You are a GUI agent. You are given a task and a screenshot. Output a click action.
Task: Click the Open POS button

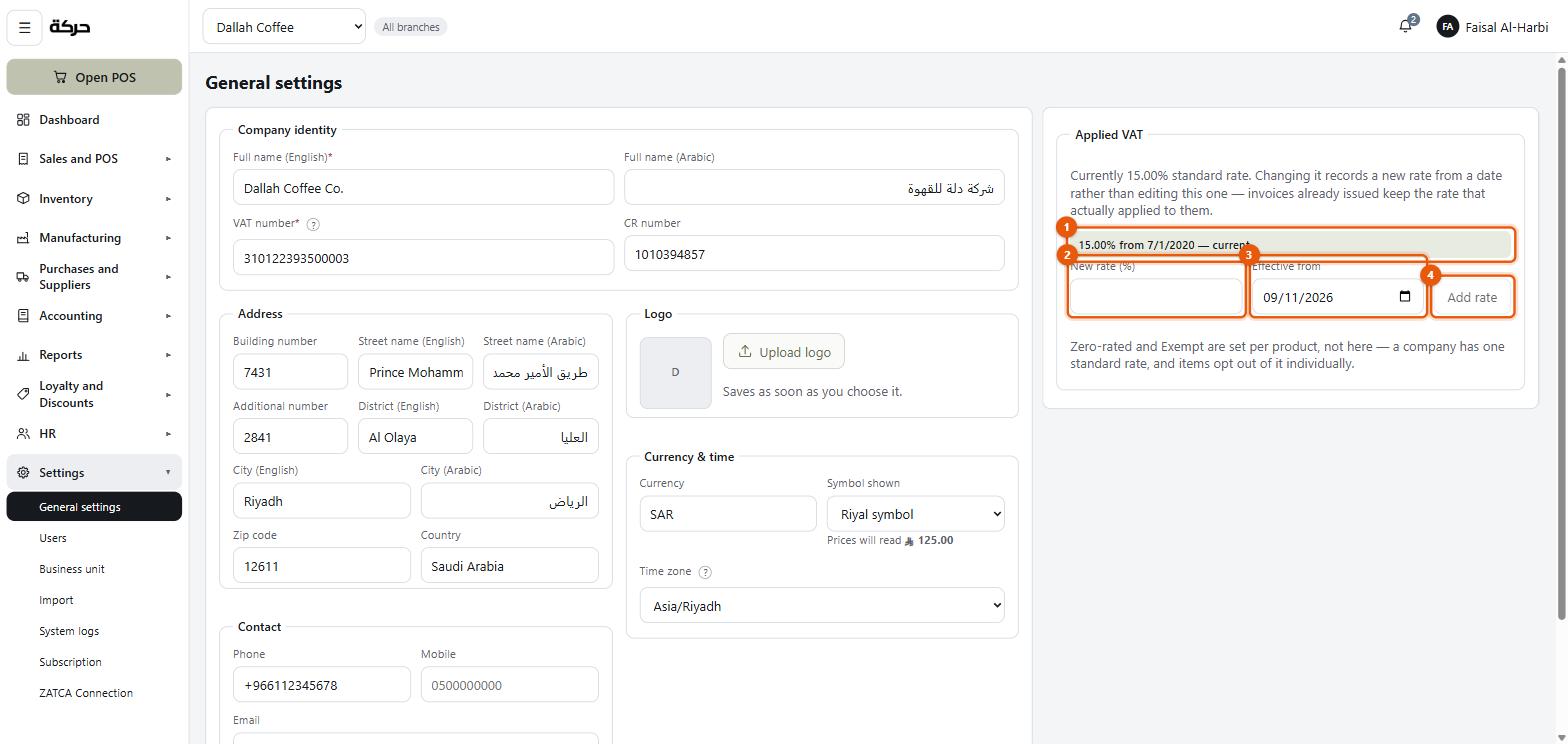tap(94, 77)
